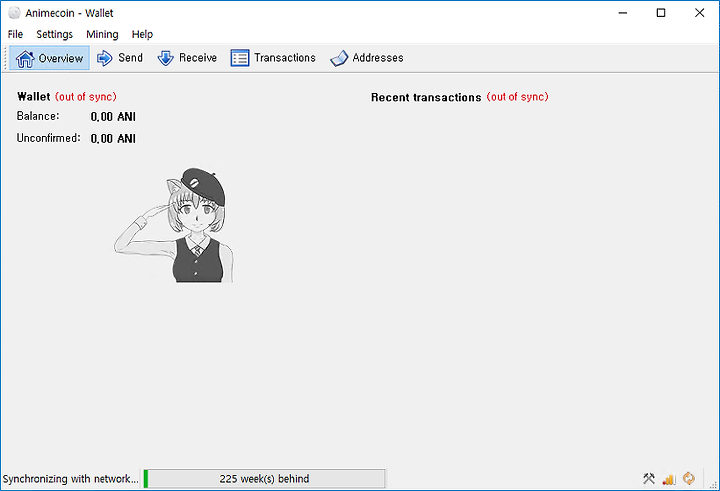720x491 pixels.
Task: Maximize the Animecoin wallet window
Action: click(661, 13)
